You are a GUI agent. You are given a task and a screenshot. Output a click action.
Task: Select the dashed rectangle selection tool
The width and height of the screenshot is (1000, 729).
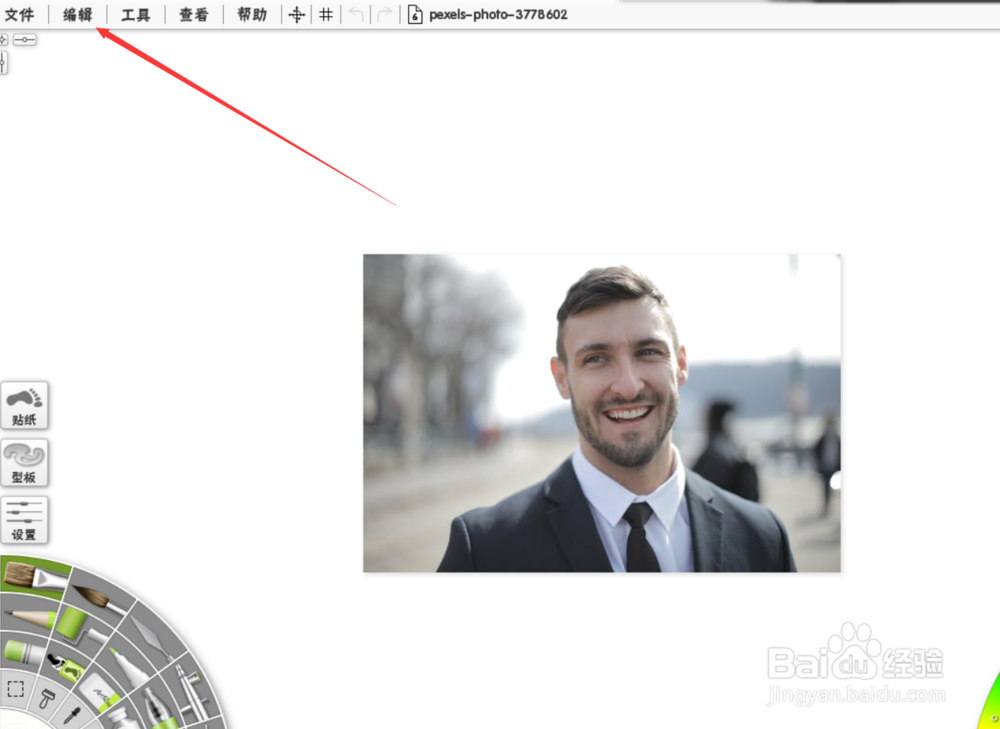click(15, 689)
